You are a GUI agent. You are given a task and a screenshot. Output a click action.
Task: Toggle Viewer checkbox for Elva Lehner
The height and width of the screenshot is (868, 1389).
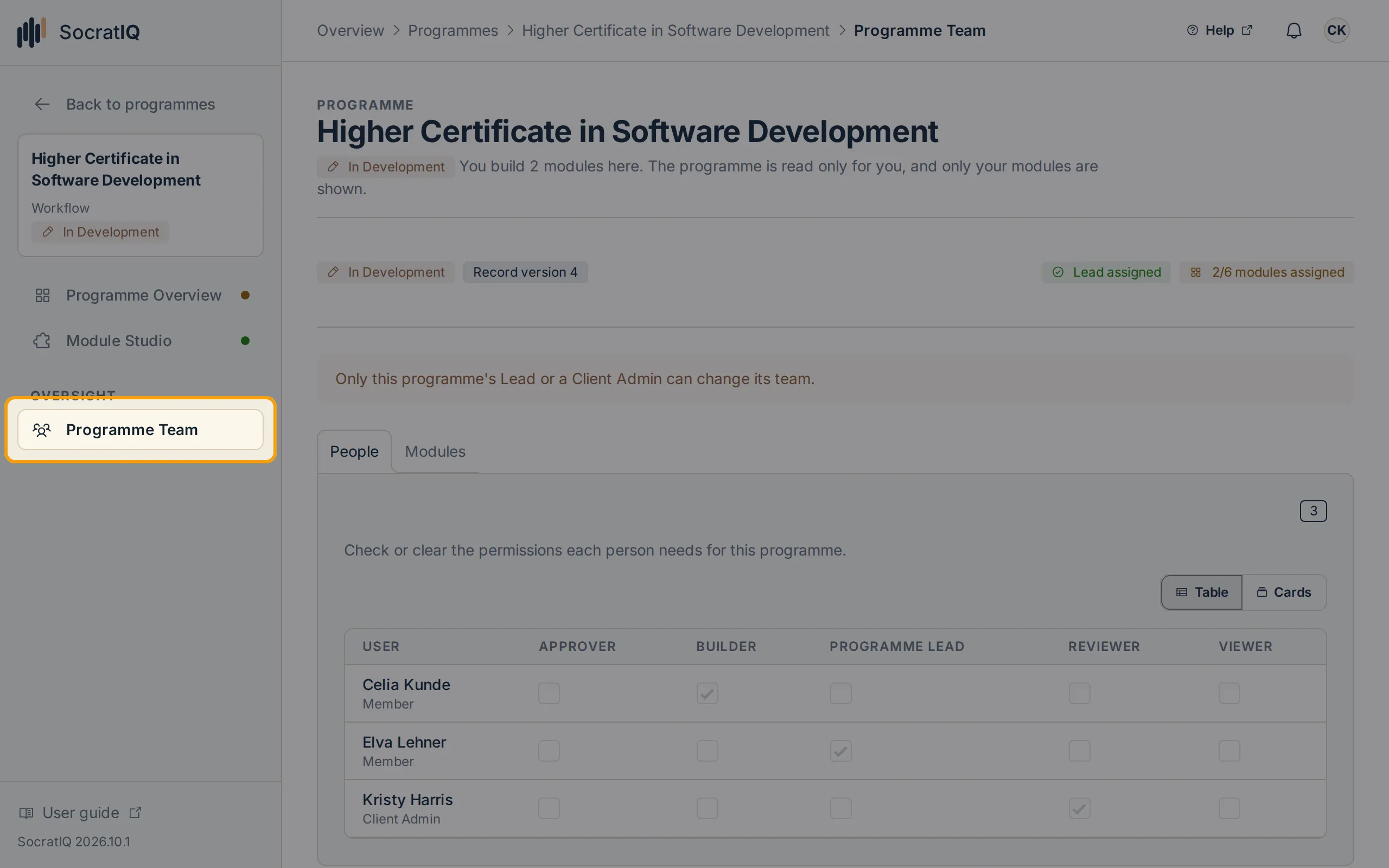1229,751
